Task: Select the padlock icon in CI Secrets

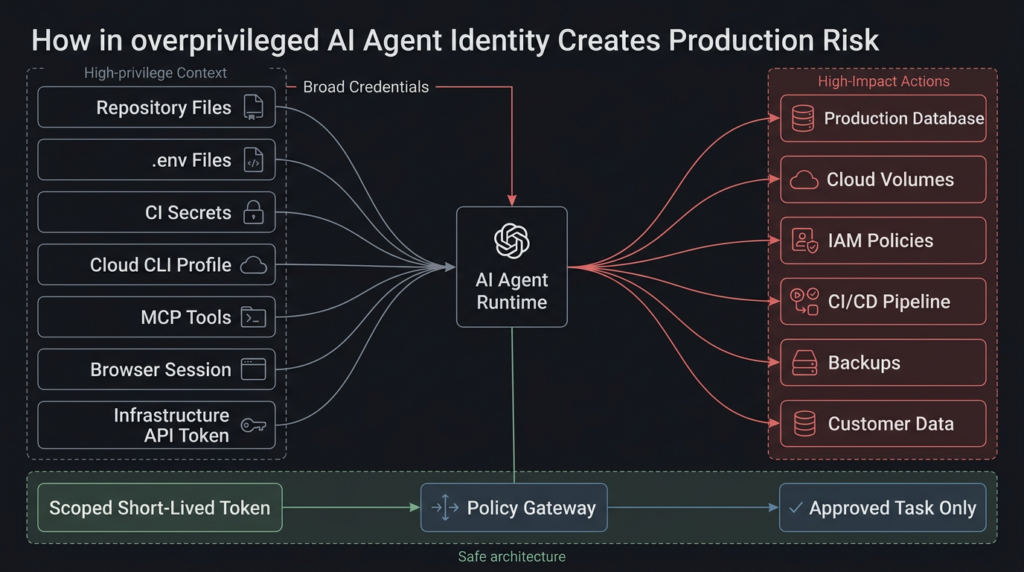Action: (254, 213)
